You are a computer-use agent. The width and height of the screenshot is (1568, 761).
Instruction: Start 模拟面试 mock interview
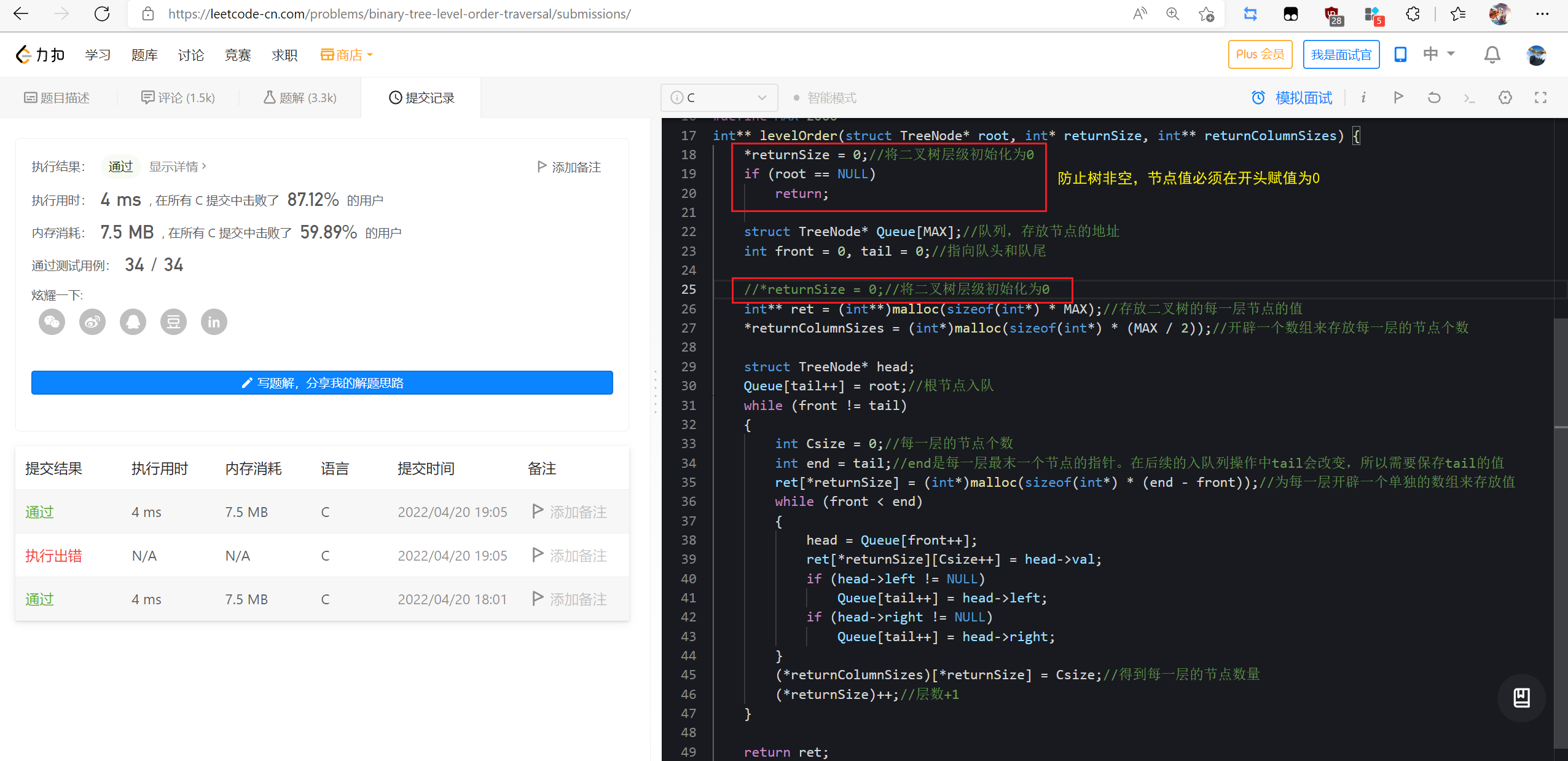1293,98
